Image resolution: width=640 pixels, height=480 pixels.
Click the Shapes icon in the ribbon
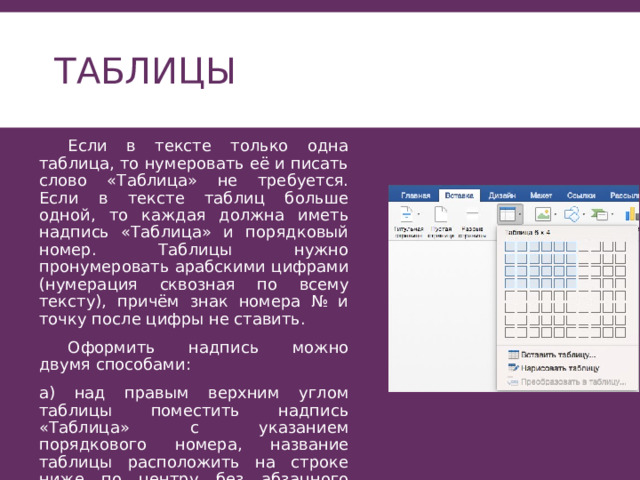click(x=571, y=214)
